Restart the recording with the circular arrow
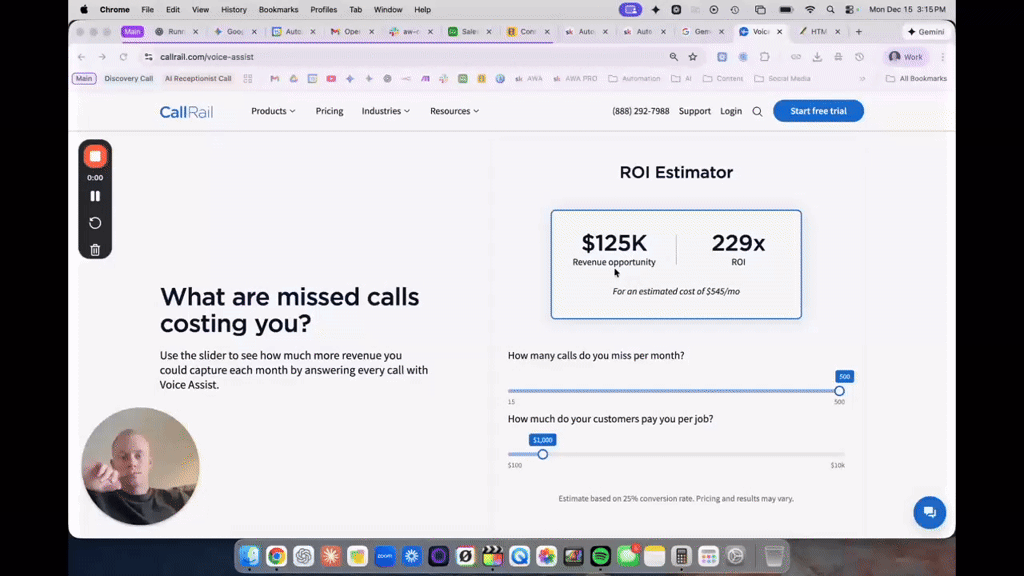Screen dimensions: 1024x576 click(x=95, y=223)
